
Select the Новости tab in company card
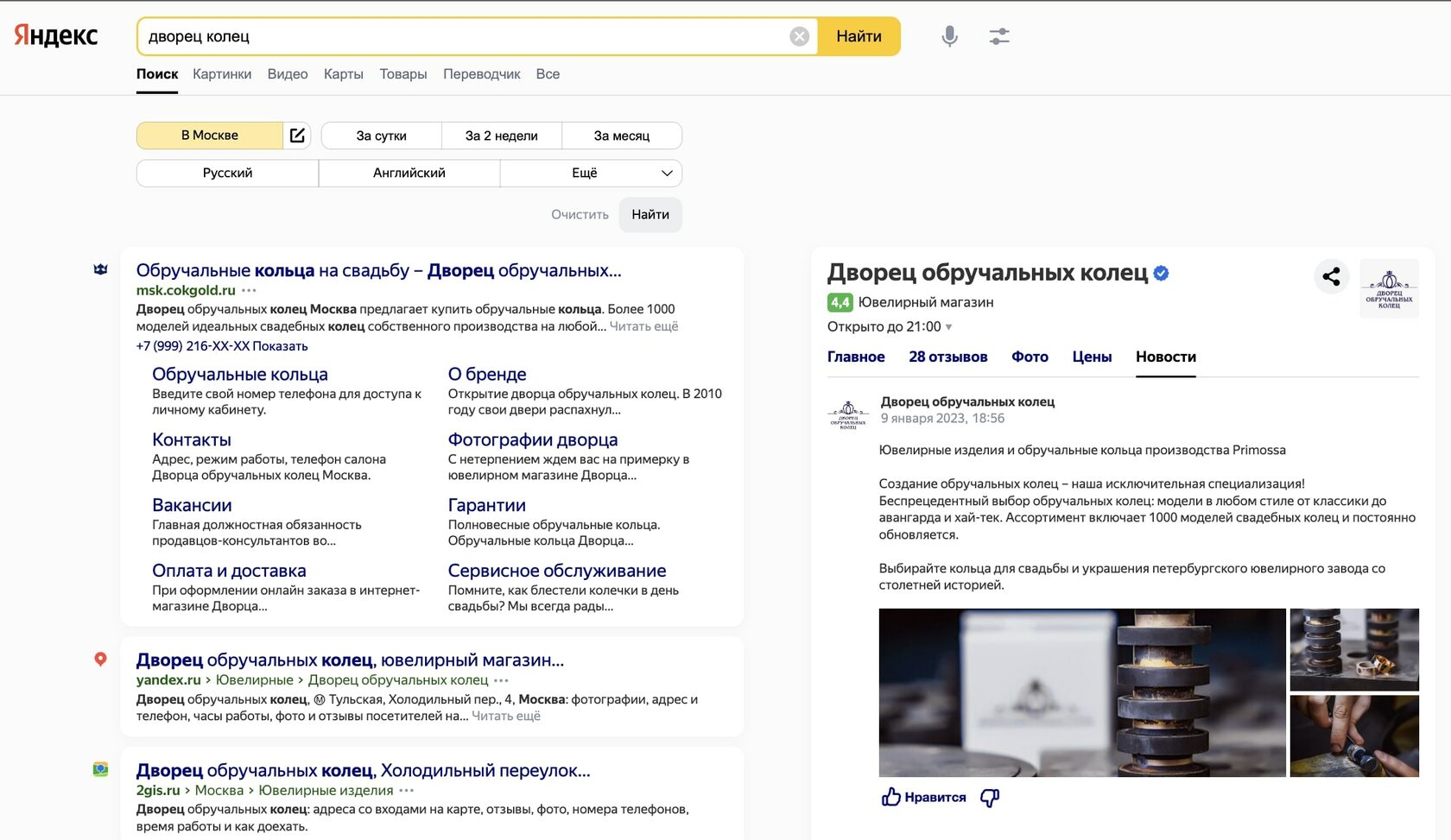click(1166, 357)
